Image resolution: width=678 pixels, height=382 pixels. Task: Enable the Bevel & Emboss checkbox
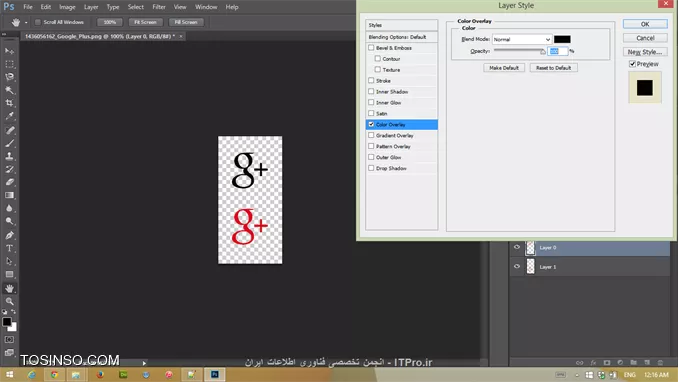tap(371, 48)
